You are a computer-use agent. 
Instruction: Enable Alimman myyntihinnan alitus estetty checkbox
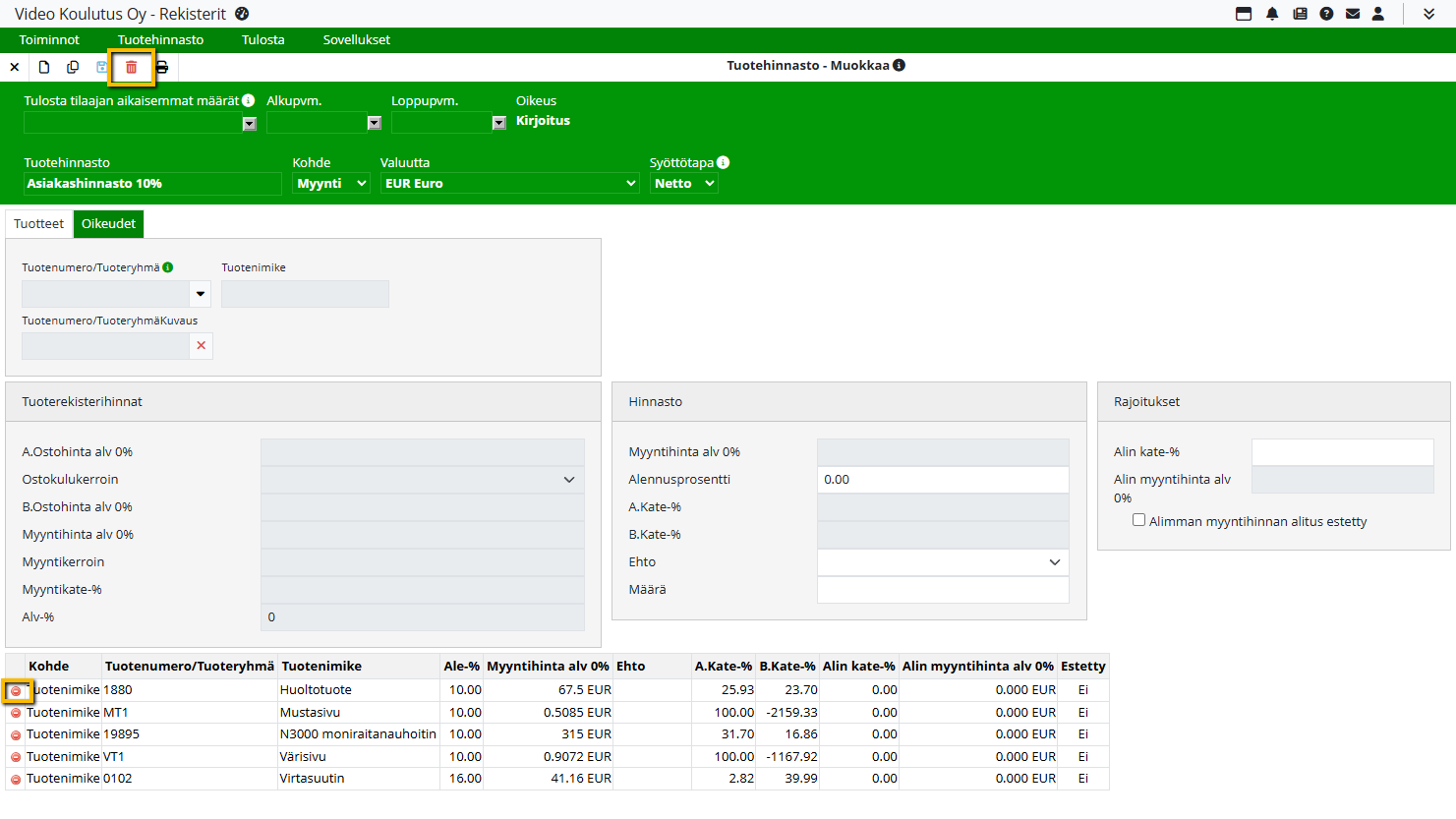(x=1138, y=520)
